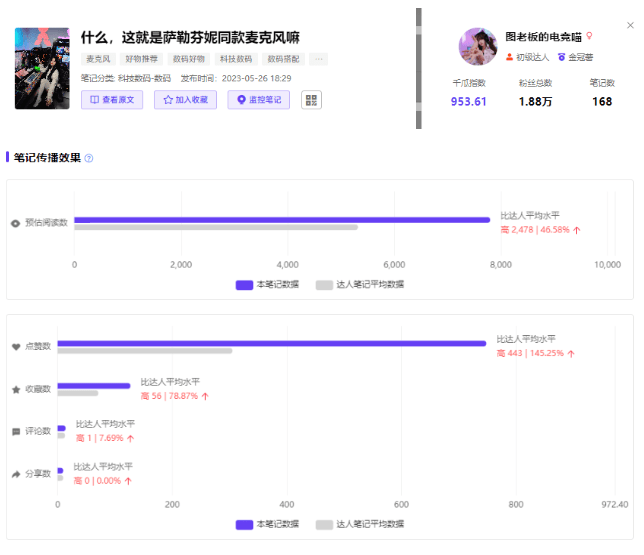Click 查看原文 button
This screenshot has width=644, height=555.
coord(112,100)
